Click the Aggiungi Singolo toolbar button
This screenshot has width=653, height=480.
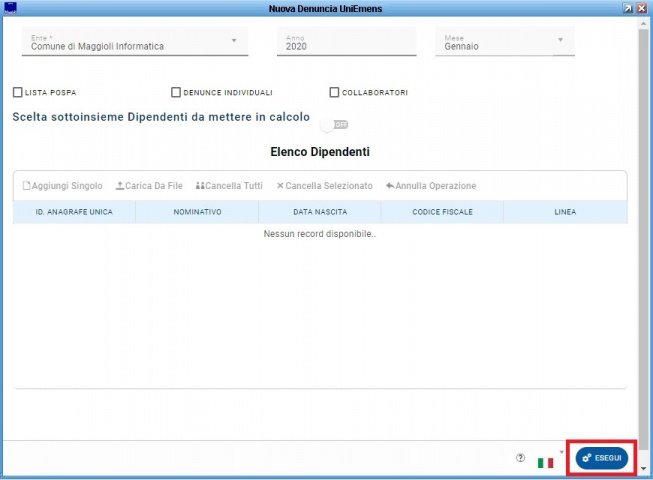(62, 186)
